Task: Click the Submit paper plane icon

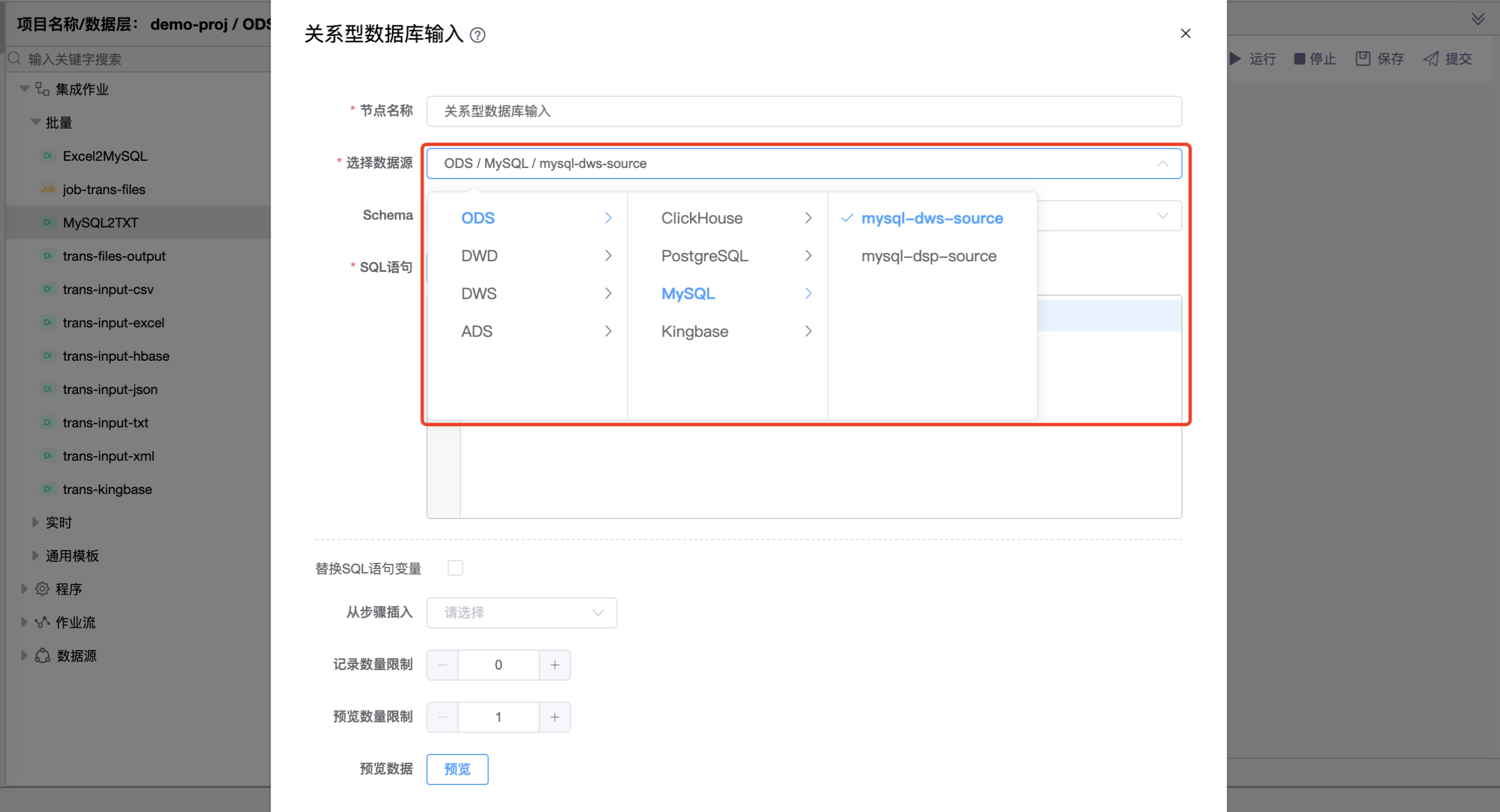Action: click(1431, 59)
